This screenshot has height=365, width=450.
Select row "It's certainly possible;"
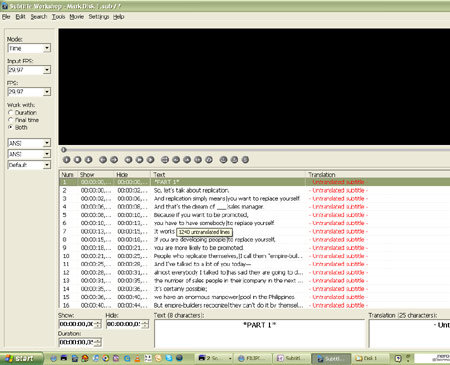pyautogui.click(x=255, y=289)
